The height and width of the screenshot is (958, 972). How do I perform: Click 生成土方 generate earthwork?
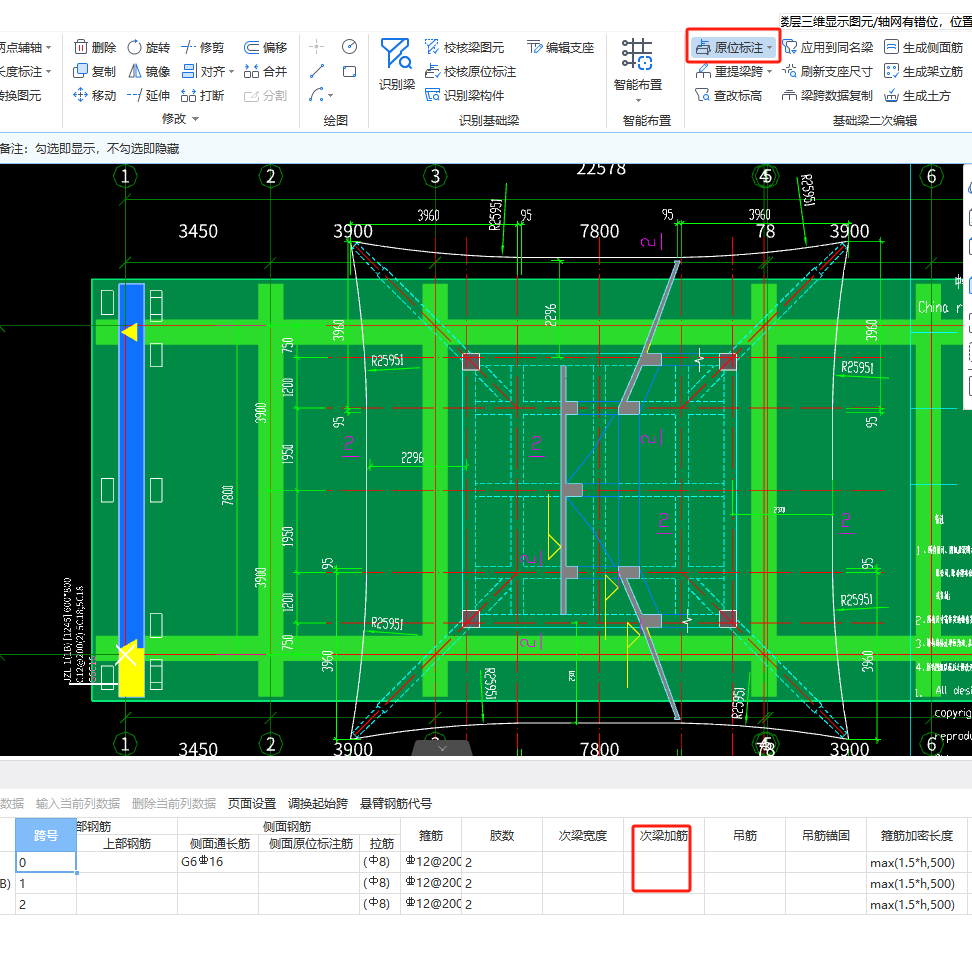pos(917,96)
